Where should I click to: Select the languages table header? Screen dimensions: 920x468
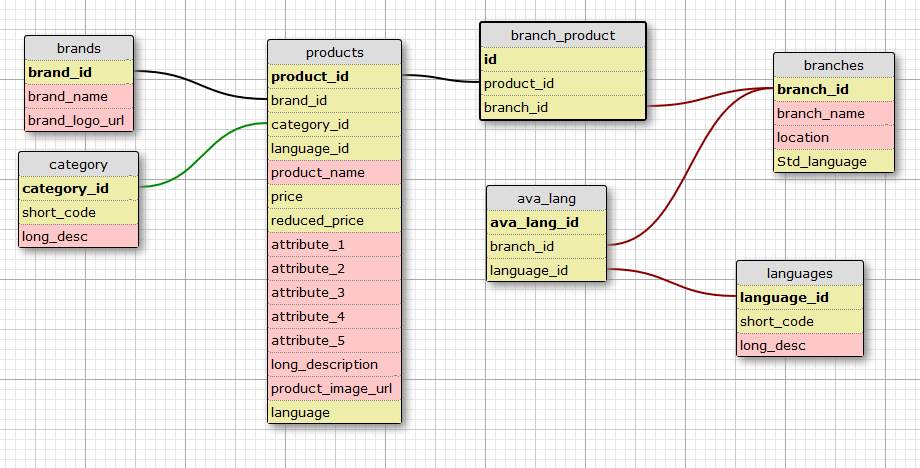point(800,273)
